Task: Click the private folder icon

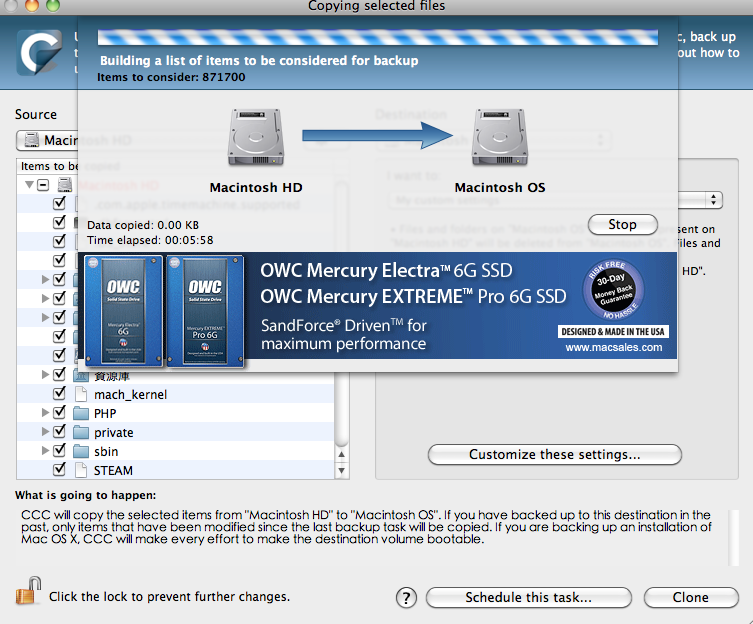Action: (x=81, y=432)
